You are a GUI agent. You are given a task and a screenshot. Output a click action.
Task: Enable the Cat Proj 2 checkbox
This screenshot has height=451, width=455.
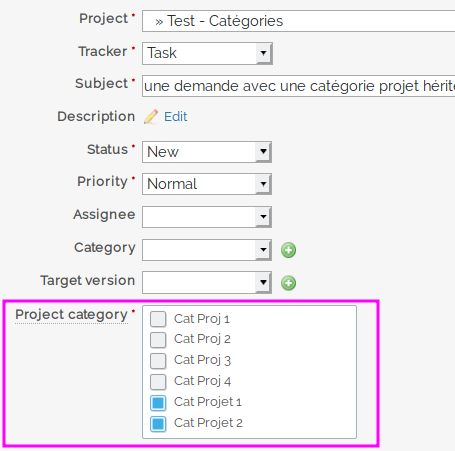pyautogui.click(x=158, y=340)
